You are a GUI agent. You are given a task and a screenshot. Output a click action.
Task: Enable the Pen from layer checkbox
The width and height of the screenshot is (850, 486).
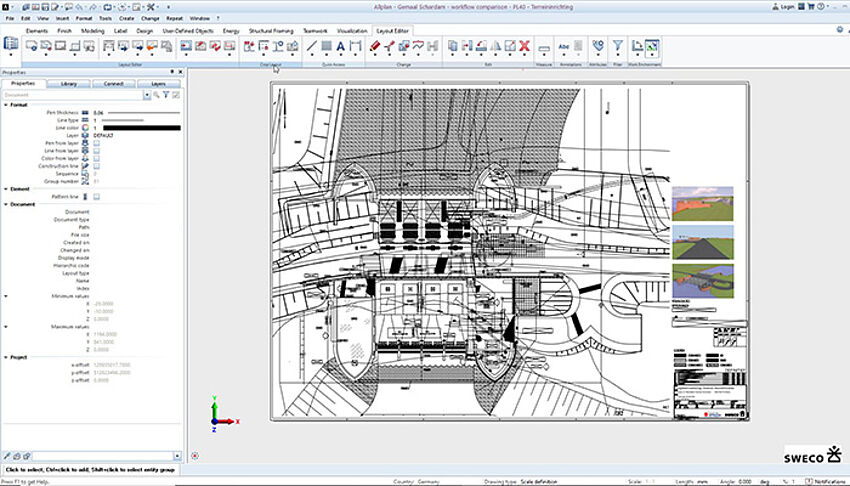pos(97,143)
